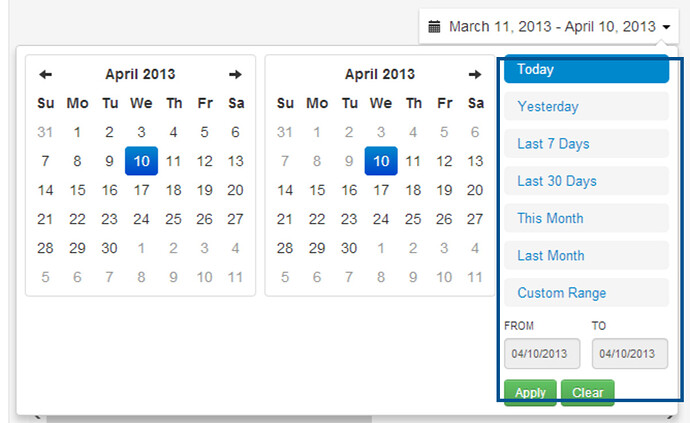Click the left calendar previous month arrow

(x=45, y=74)
